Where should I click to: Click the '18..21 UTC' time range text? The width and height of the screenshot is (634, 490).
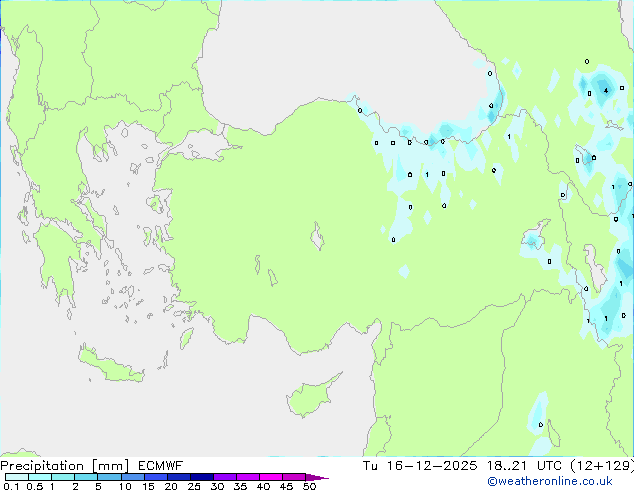pos(524,466)
